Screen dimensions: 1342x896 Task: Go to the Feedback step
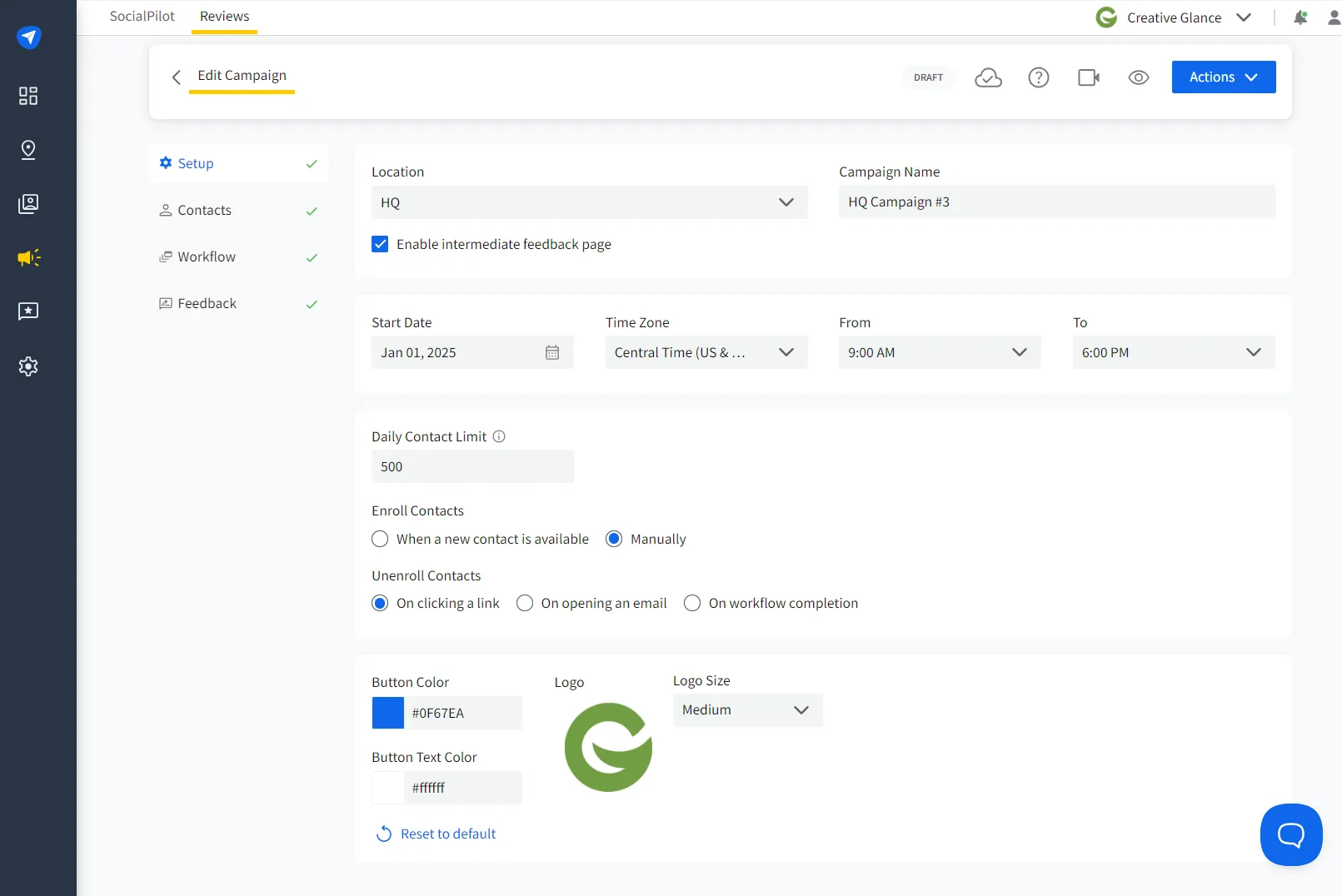pyautogui.click(x=207, y=303)
